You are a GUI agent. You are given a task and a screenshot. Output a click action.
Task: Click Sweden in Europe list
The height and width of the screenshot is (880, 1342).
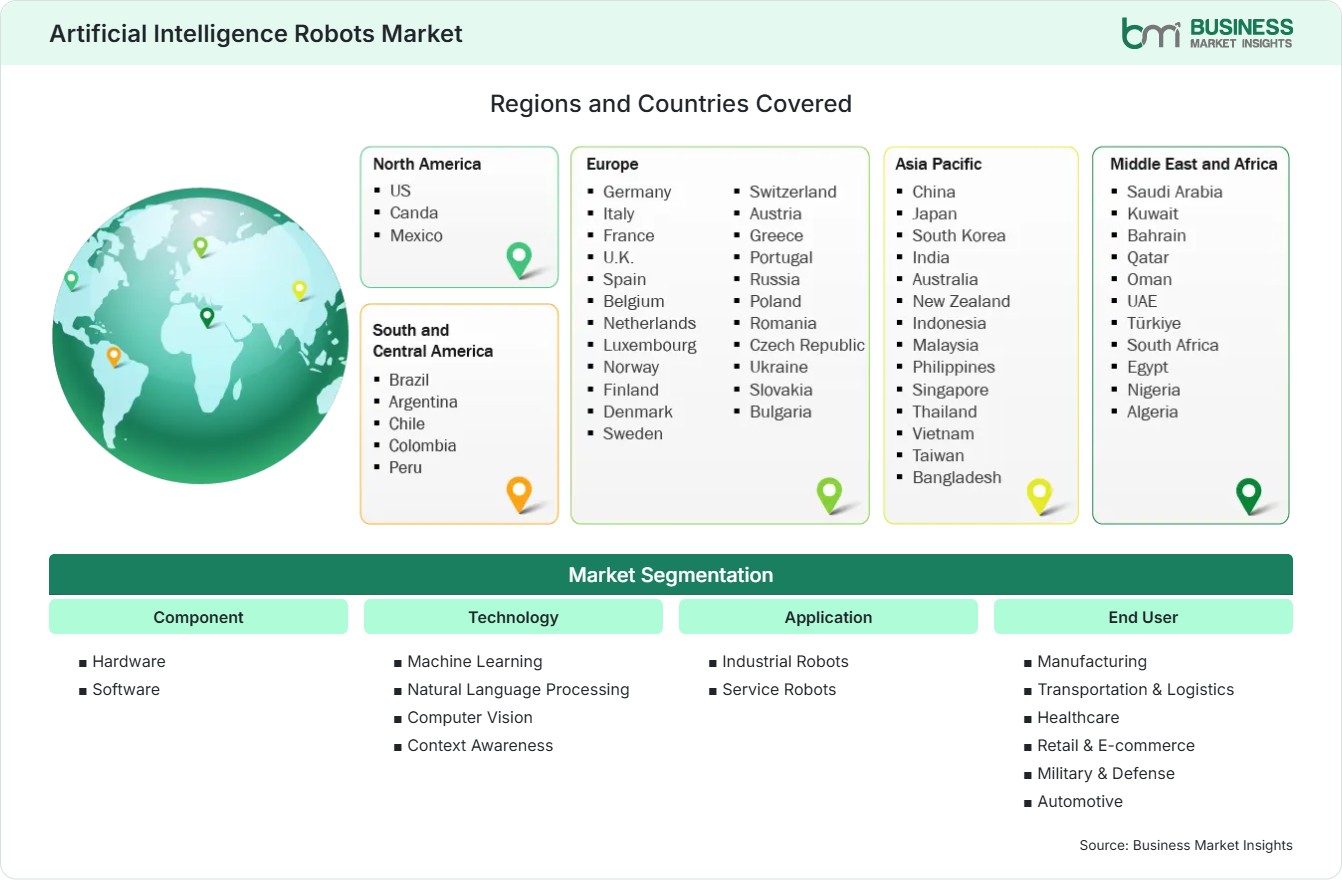pos(633,433)
